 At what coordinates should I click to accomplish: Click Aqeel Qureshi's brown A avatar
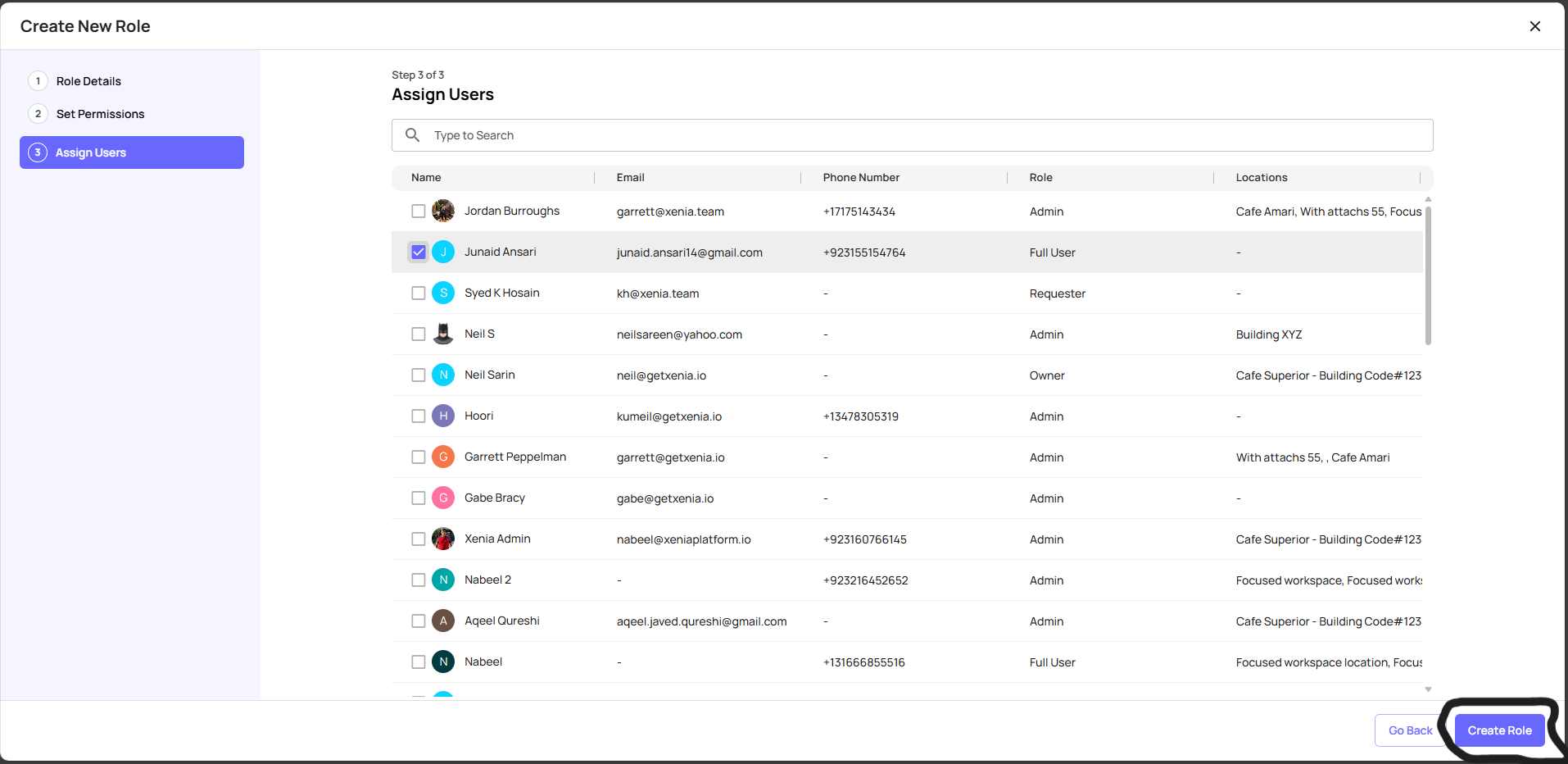443,621
